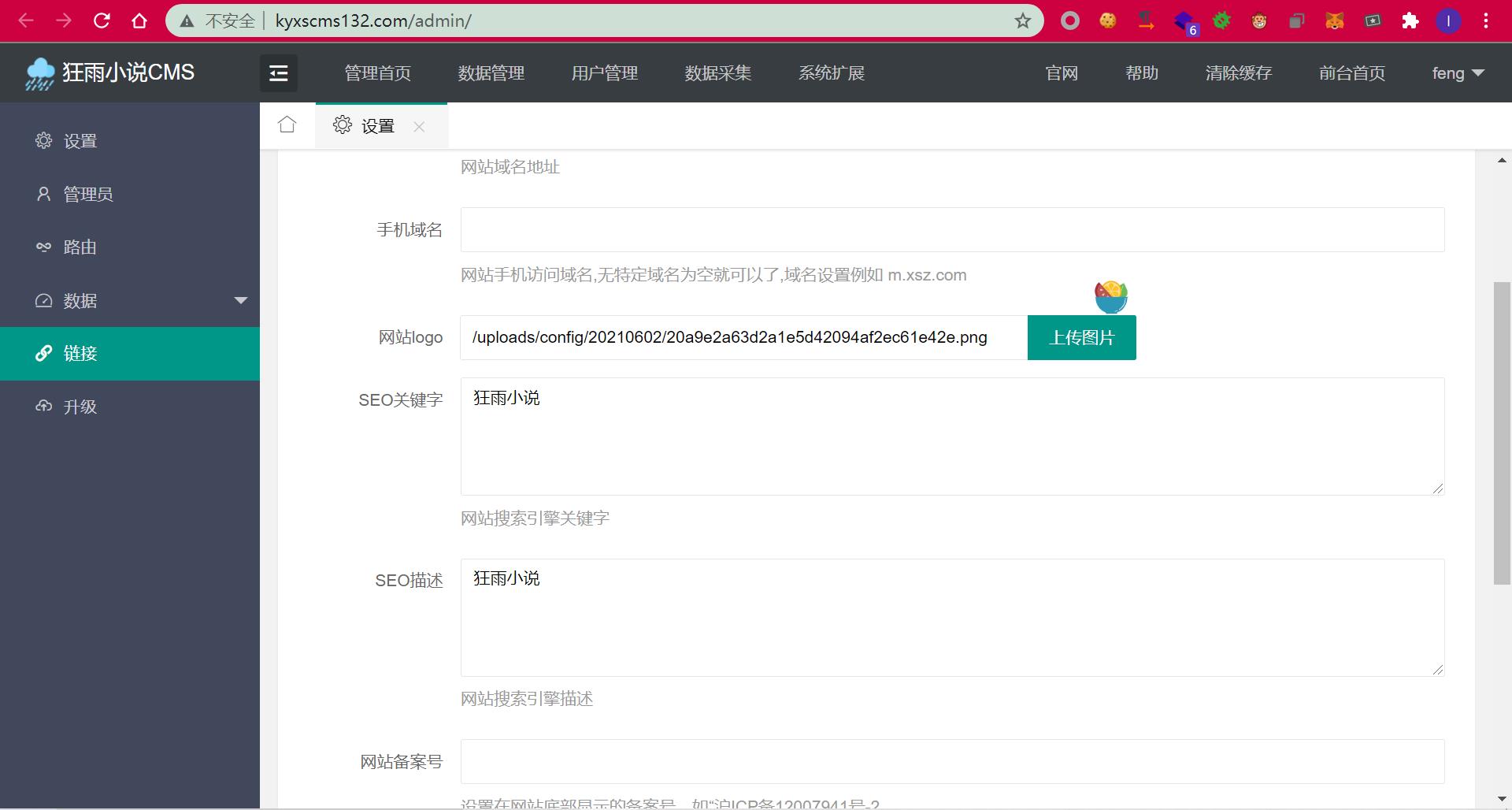Click the 狂雨小说CMS rain cloud logo
1512x810 pixels.
point(39,74)
